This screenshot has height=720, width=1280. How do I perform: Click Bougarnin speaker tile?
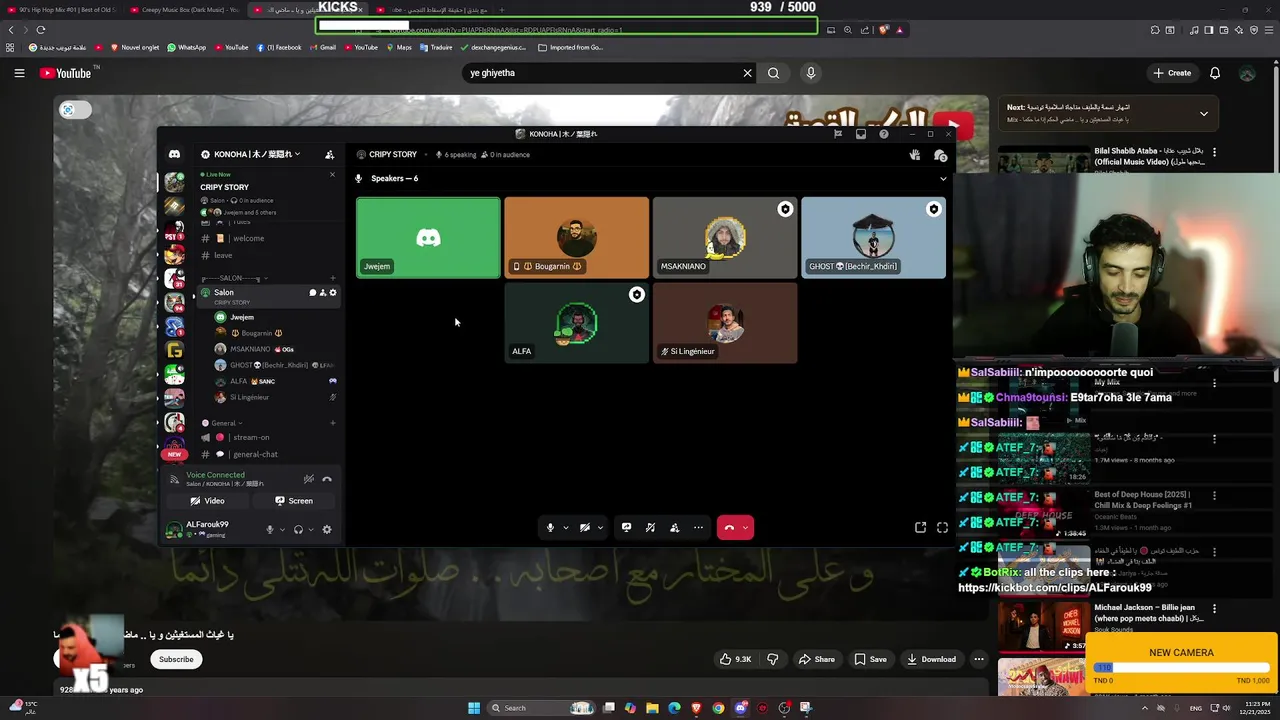(576, 238)
